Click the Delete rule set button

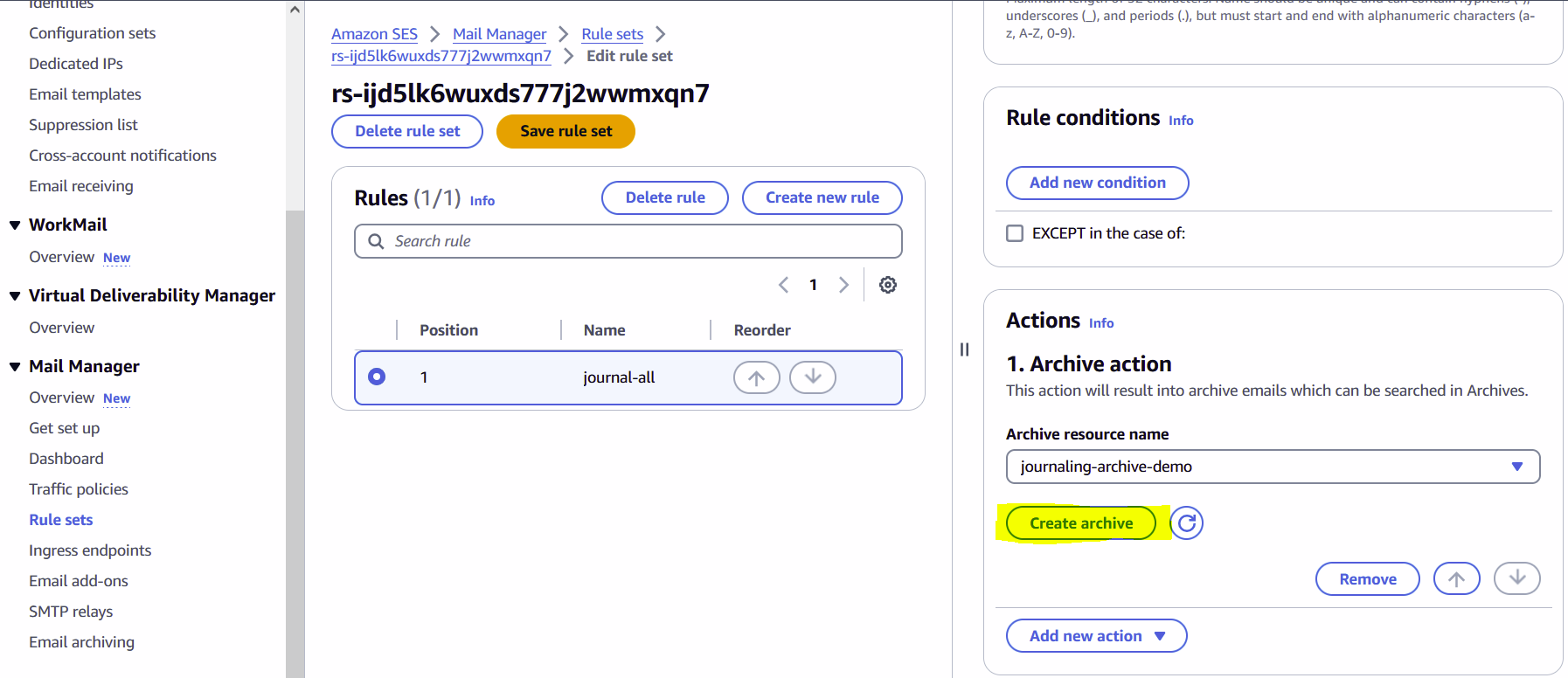click(x=407, y=131)
